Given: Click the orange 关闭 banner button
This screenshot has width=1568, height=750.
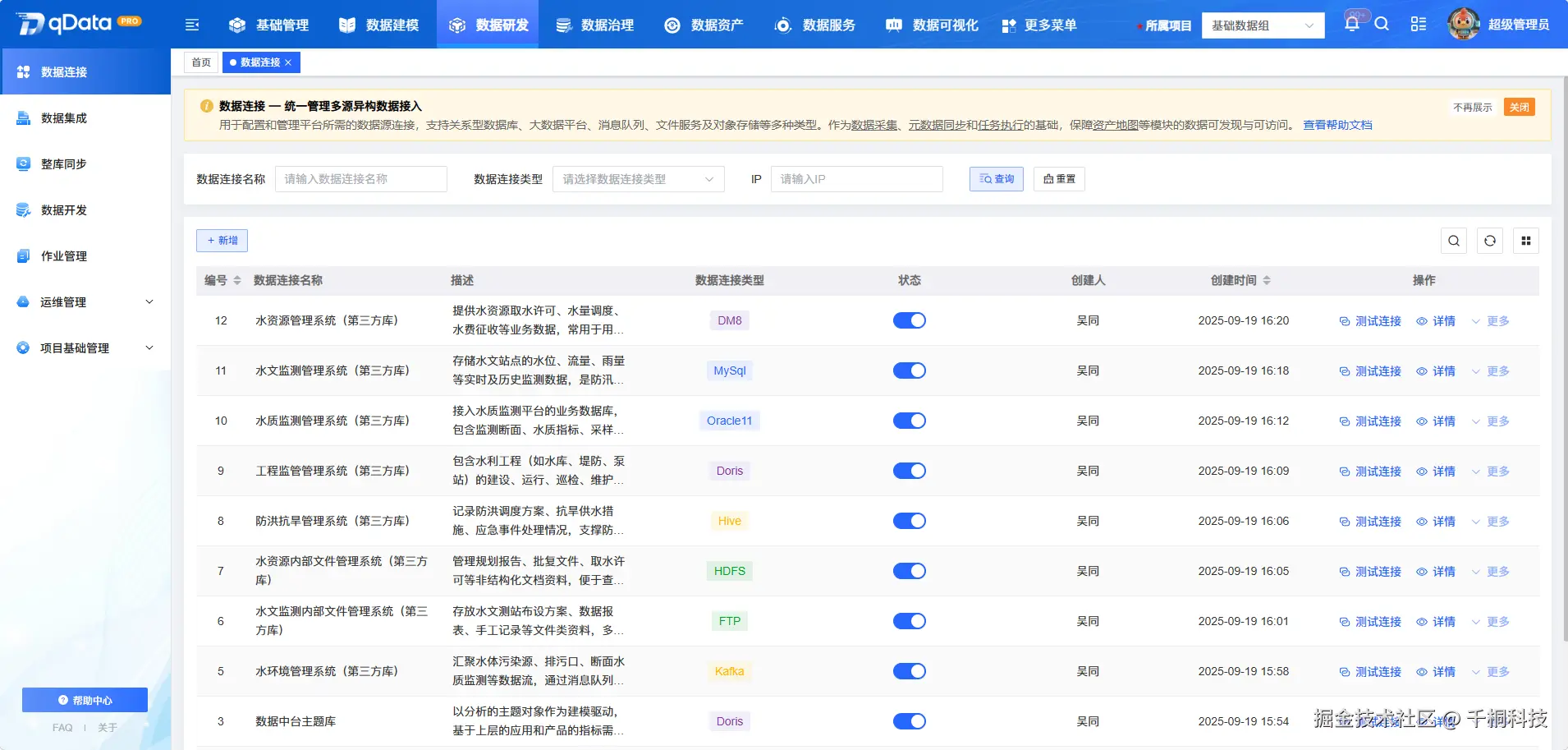Looking at the screenshot, I should click(1520, 108).
